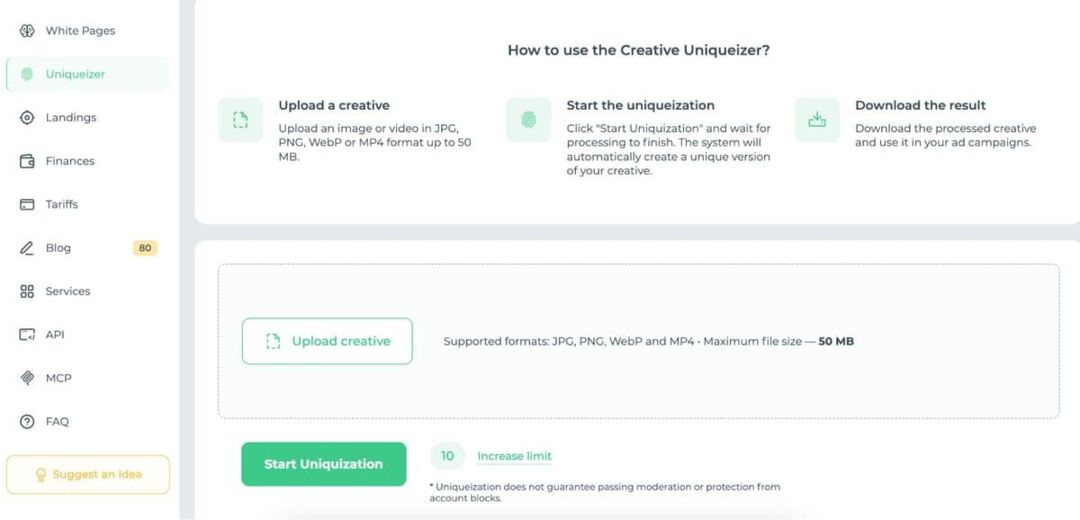
Task: Click the Blog pen icon
Action: (x=27, y=248)
